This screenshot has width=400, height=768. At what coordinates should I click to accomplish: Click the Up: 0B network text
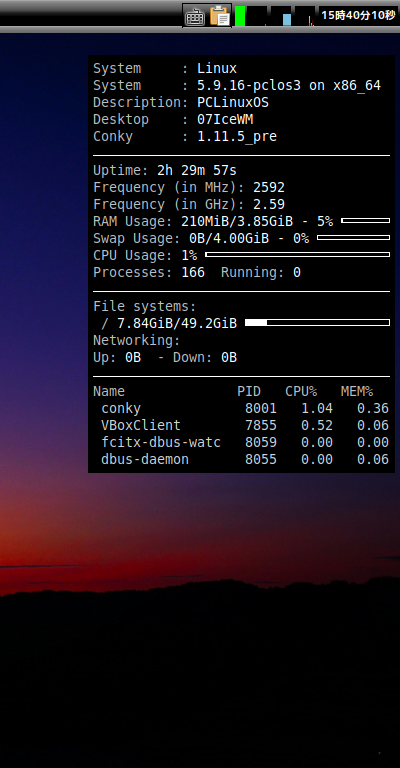click(117, 358)
